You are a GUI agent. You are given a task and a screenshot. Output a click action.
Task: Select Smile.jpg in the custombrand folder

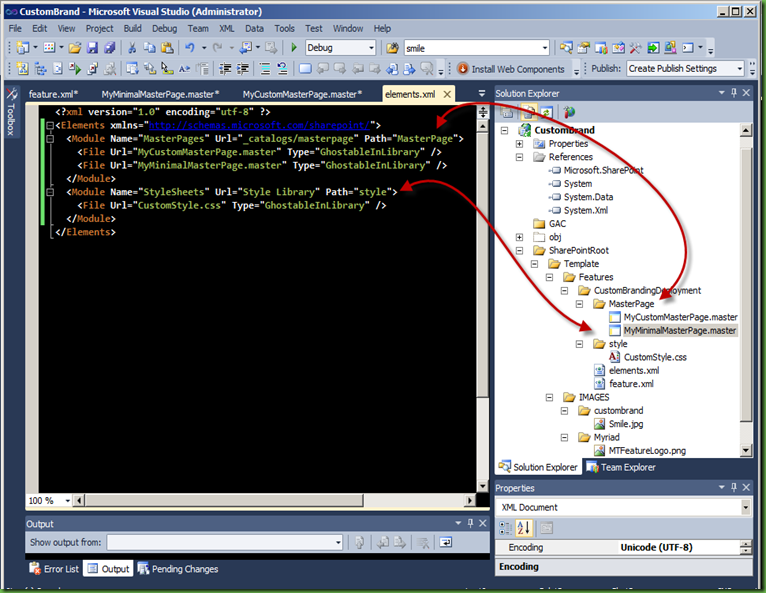(x=626, y=424)
